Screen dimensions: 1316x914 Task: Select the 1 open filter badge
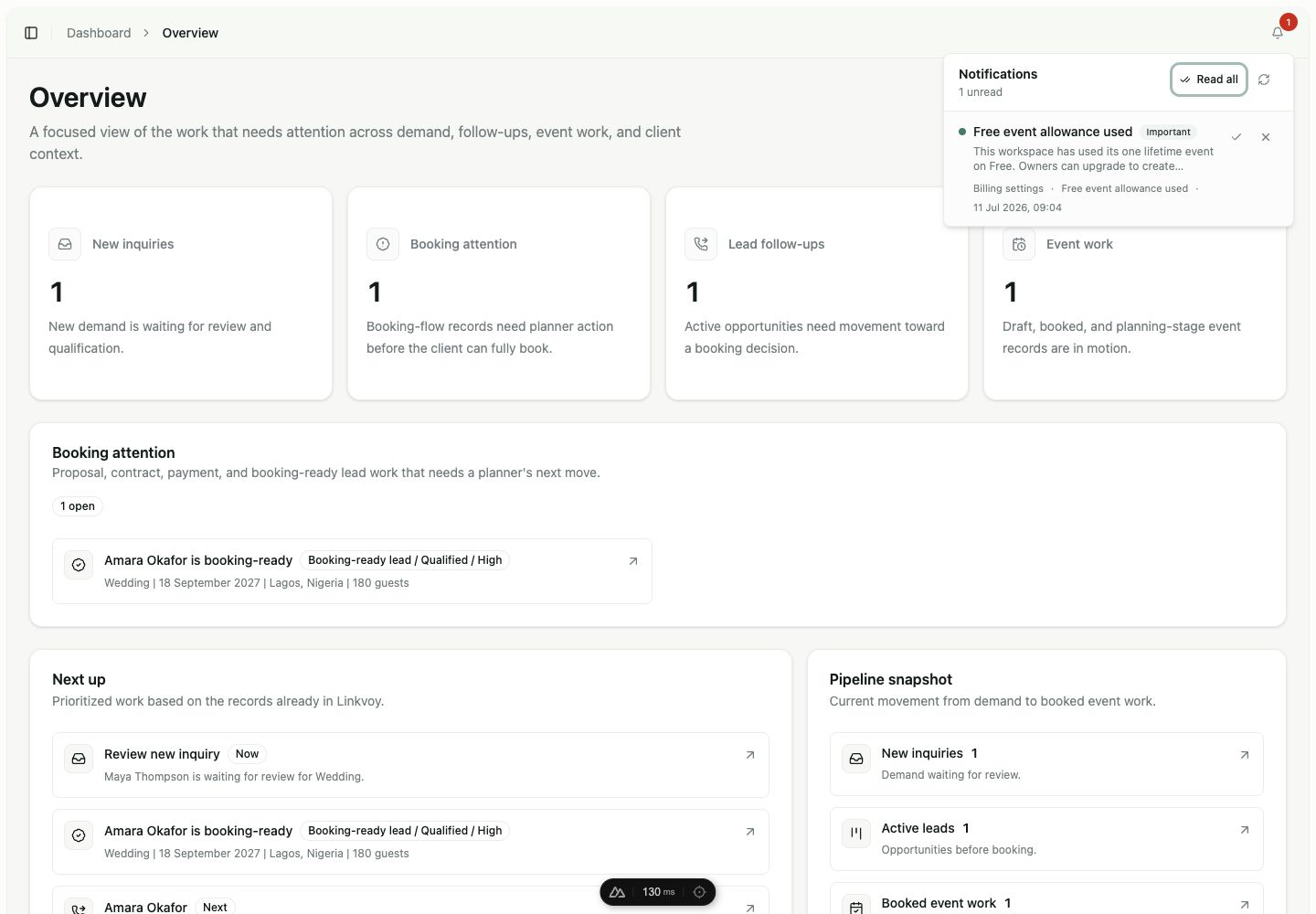78,506
